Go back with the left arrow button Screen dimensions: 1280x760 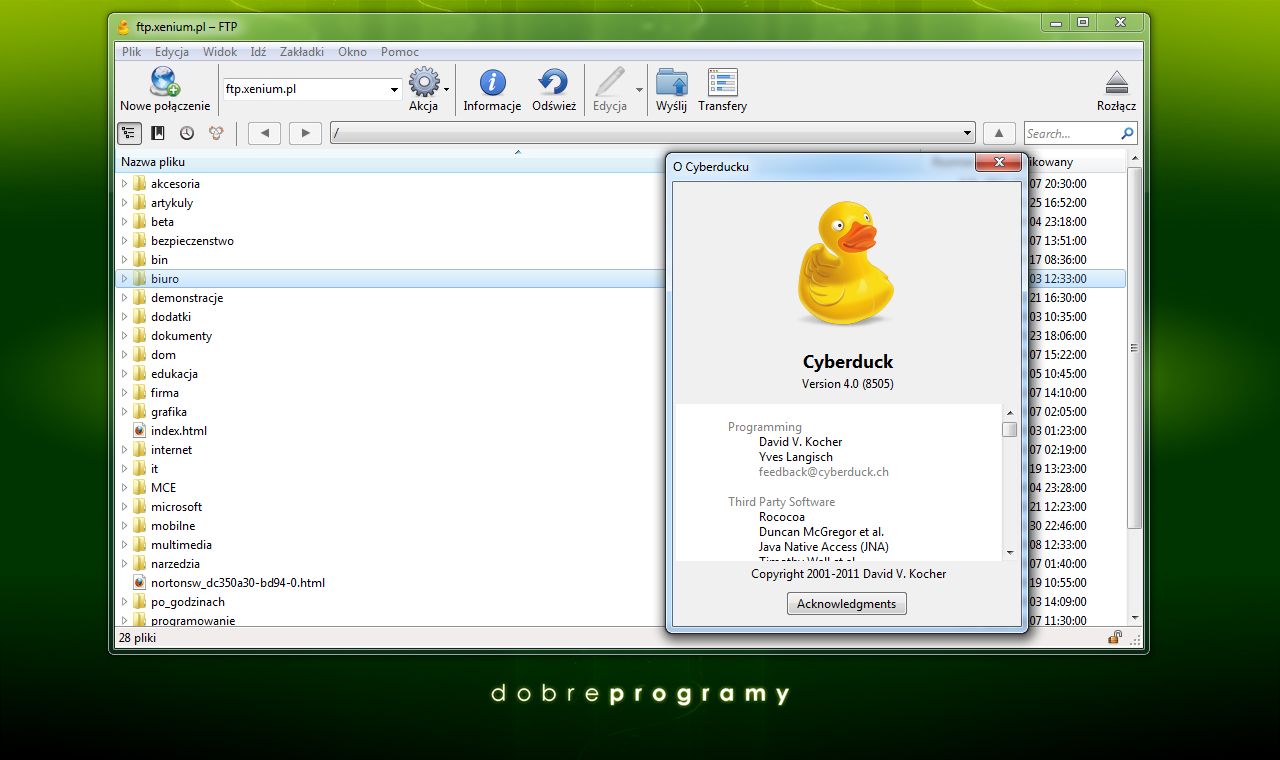pos(264,133)
